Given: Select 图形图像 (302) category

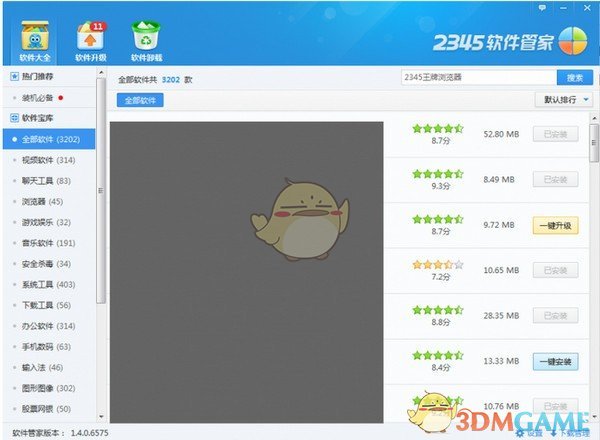Looking at the screenshot, I should pyautogui.click(x=49, y=388).
